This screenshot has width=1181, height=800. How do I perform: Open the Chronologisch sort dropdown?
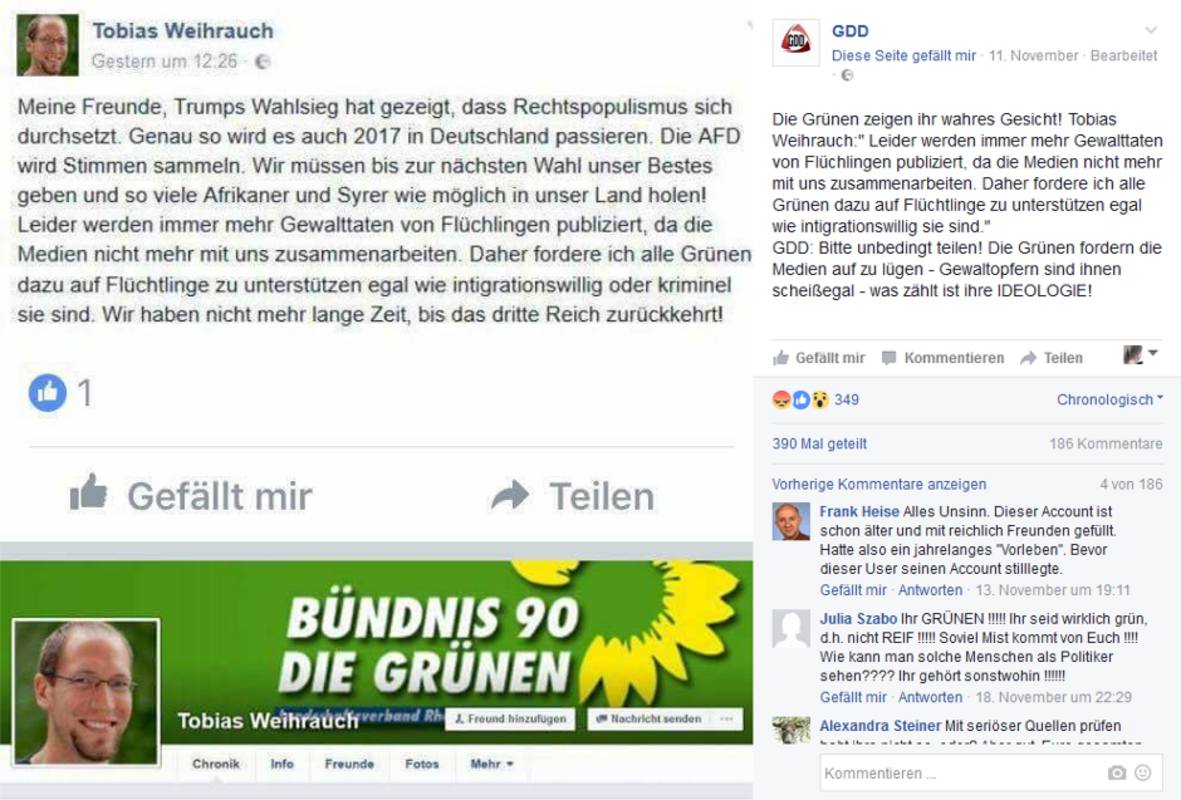(x=1109, y=399)
